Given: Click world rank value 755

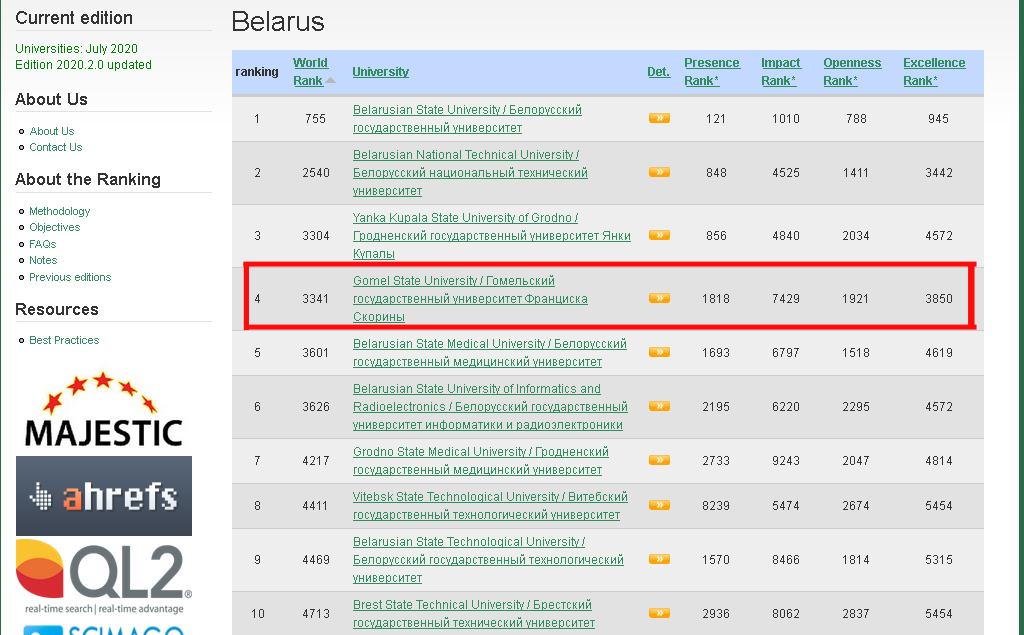Looking at the screenshot, I should point(315,119).
